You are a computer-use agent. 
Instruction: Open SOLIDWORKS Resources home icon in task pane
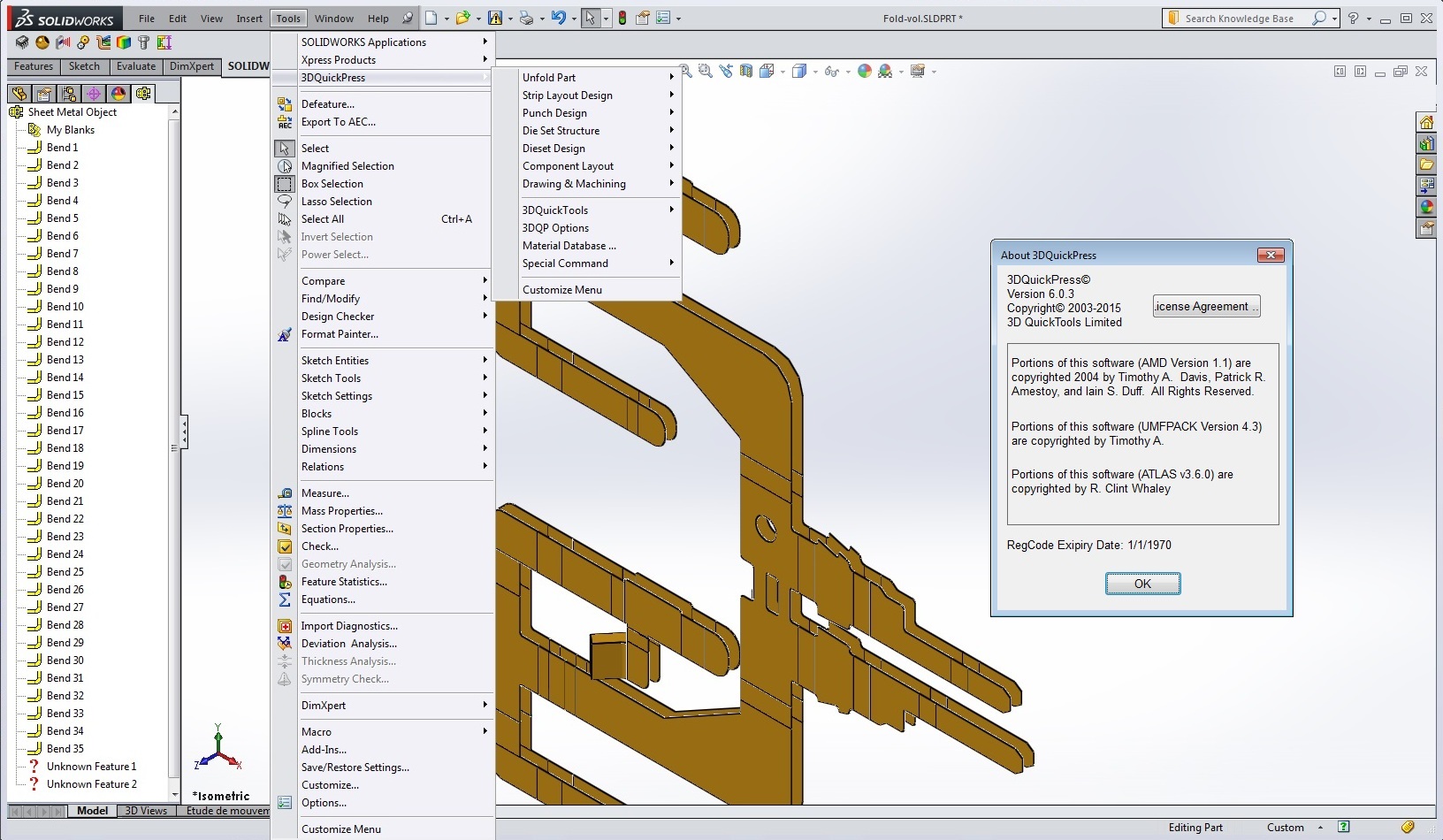pos(1426,122)
